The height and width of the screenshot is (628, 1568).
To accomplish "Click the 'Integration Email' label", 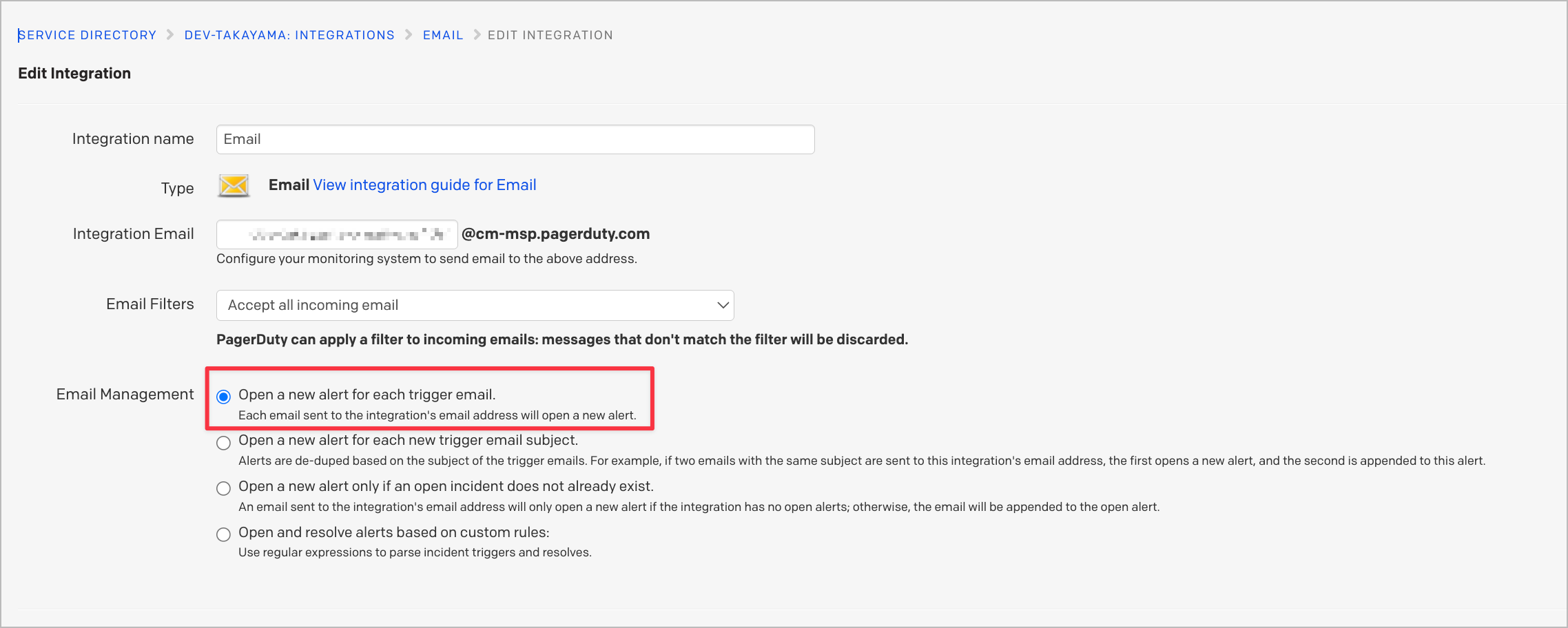I will click(134, 233).
